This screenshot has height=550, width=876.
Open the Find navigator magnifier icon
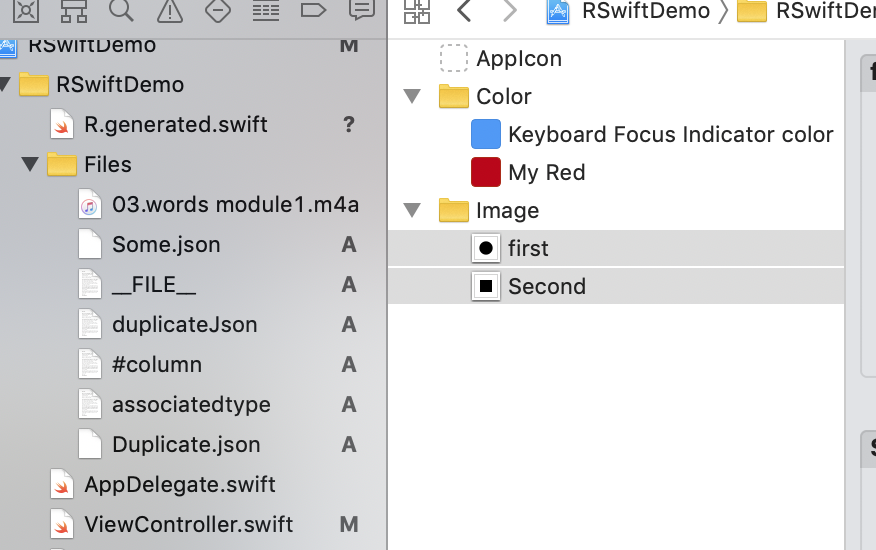pyautogui.click(x=121, y=10)
